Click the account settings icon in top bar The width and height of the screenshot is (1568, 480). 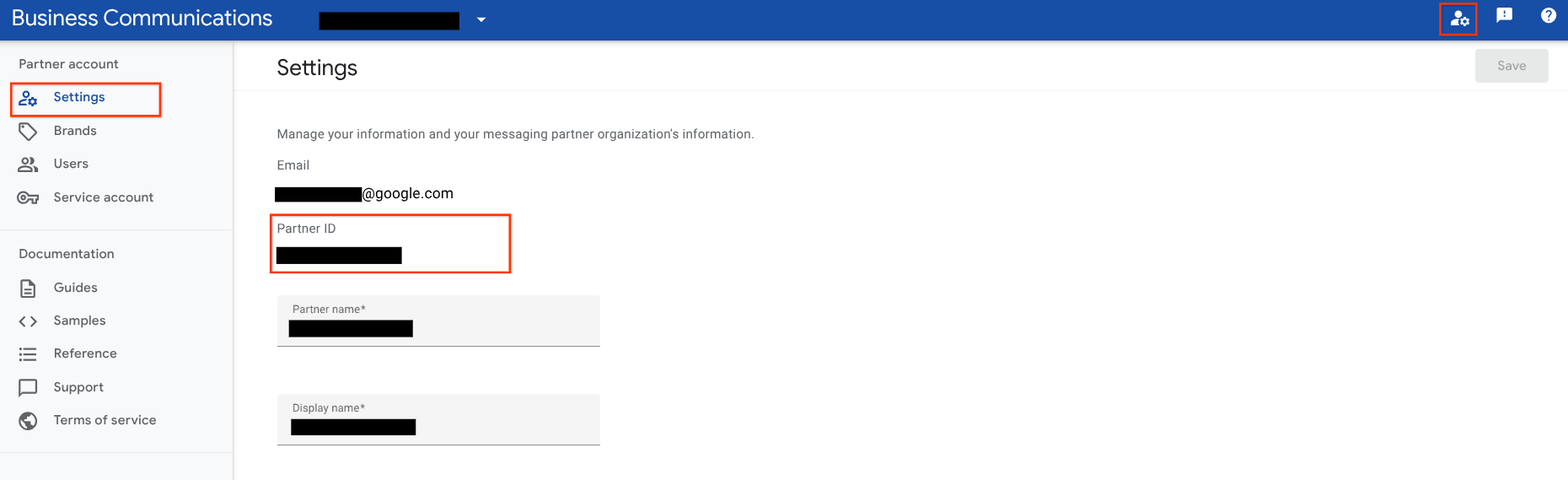pyautogui.click(x=1459, y=19)
